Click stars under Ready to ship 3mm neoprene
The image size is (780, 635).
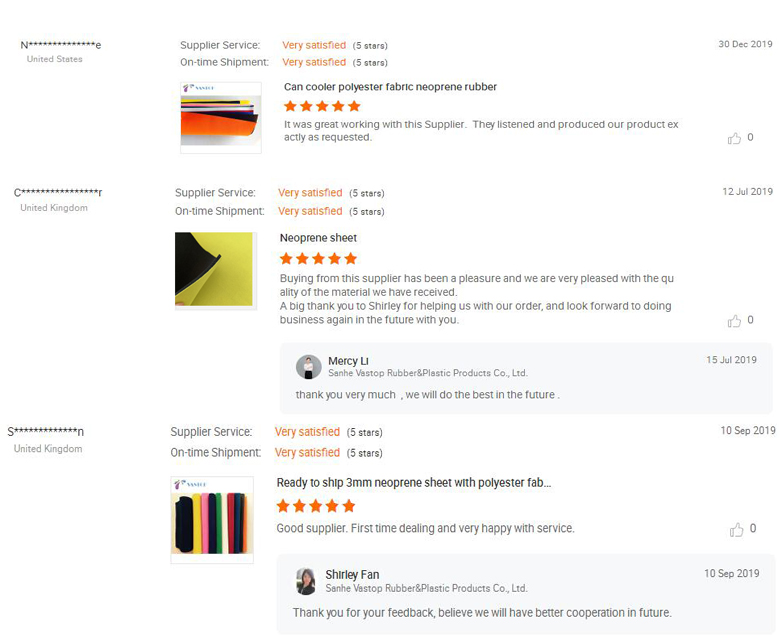point(315,506)
